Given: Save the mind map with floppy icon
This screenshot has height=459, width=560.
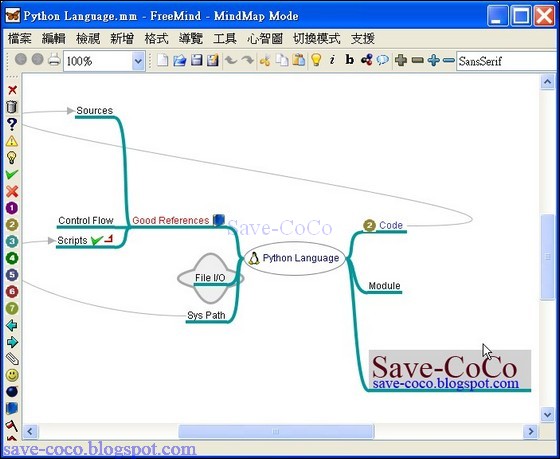Looking at the screenshot, I should pyautogui.click(x=196, y=60).
